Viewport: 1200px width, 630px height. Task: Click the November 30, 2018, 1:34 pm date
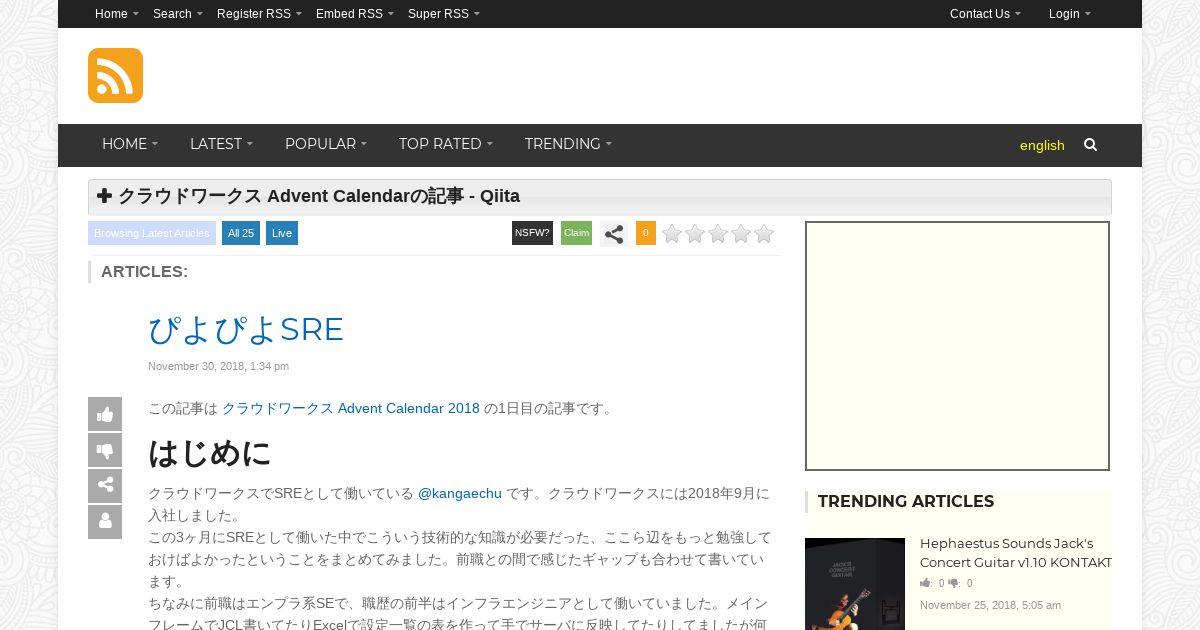(x=218, y=367)
